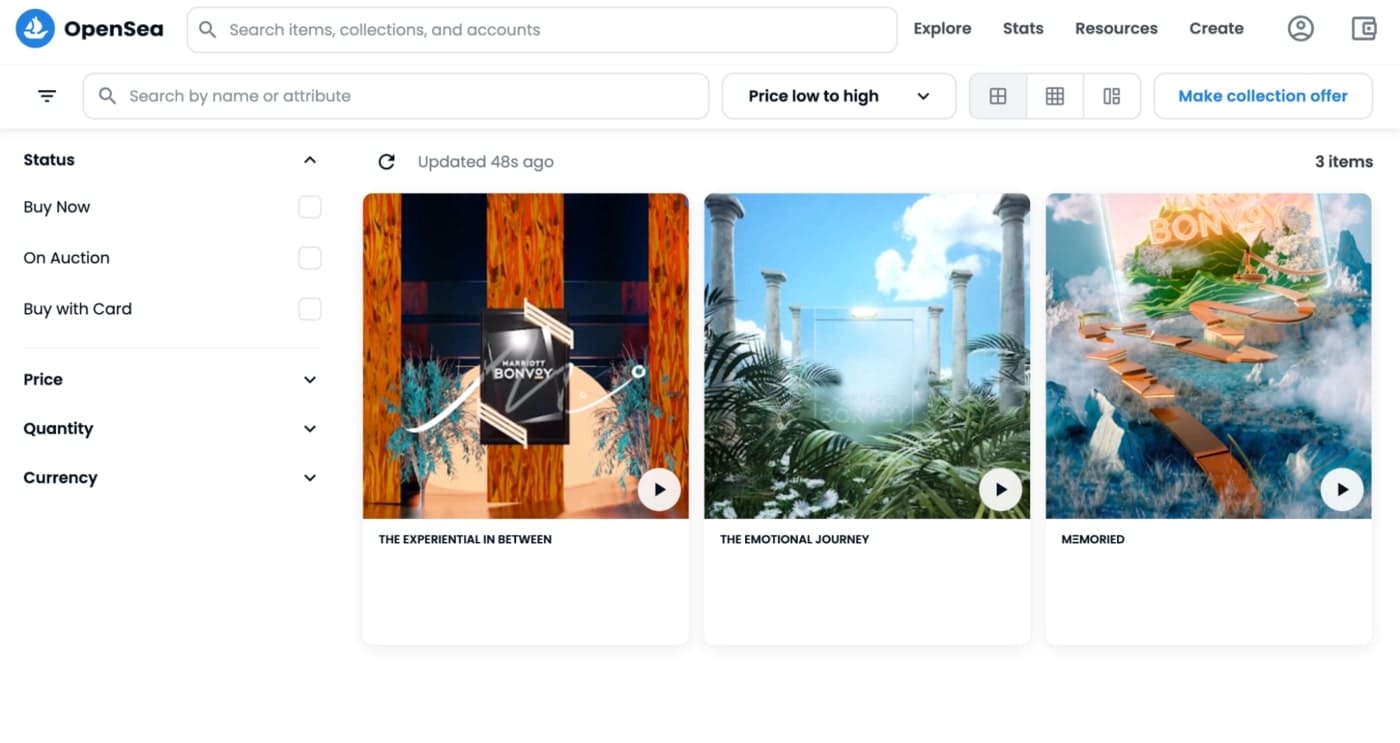Open the Marriott Bonvoy orange artwork thumbnail
The width and height of the screenshot is (1400, 743).
(526, 356)
